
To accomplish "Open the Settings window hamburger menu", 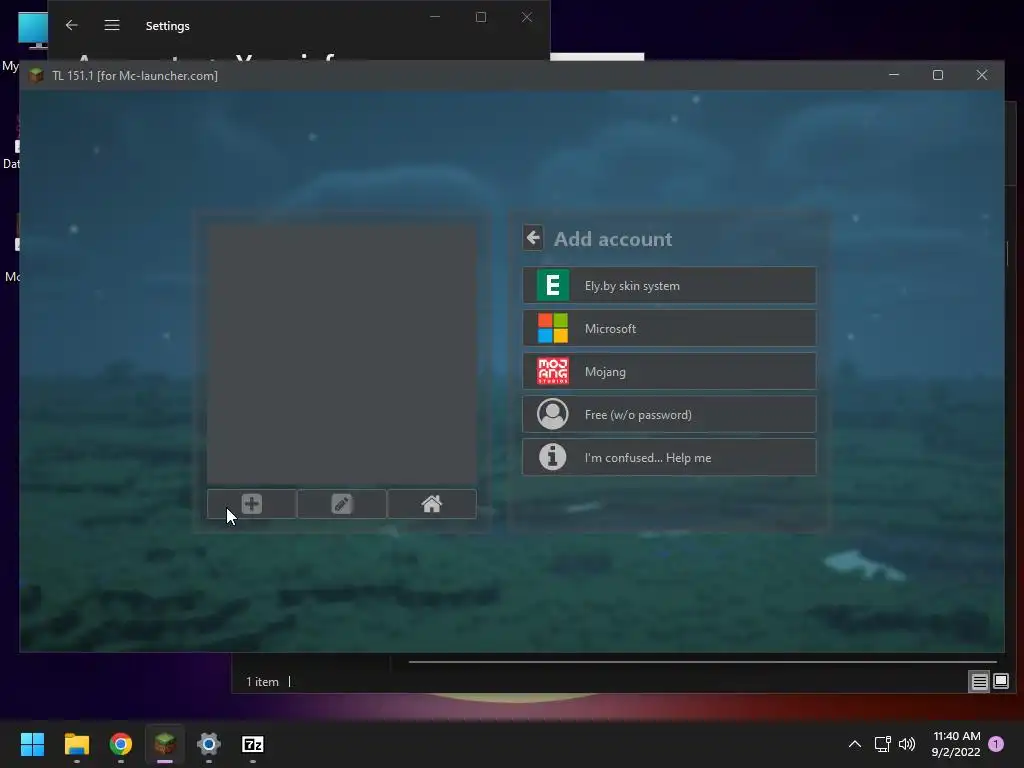I will point(112,25).
